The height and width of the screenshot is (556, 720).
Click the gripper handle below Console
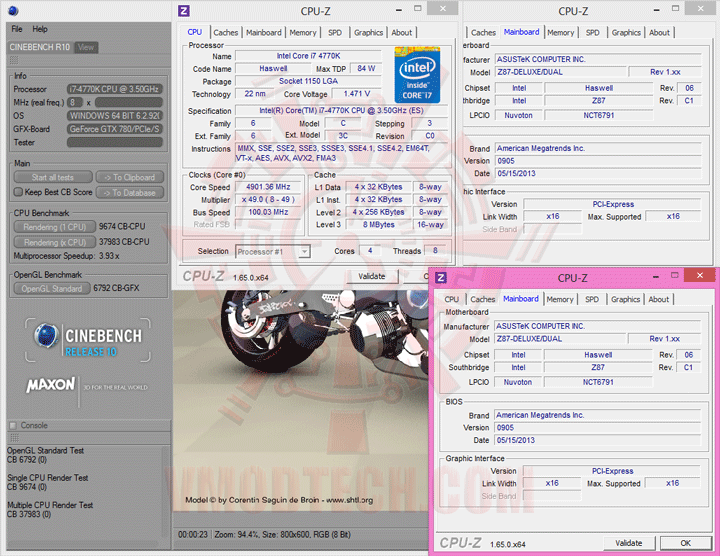click(x=14, y=437)
